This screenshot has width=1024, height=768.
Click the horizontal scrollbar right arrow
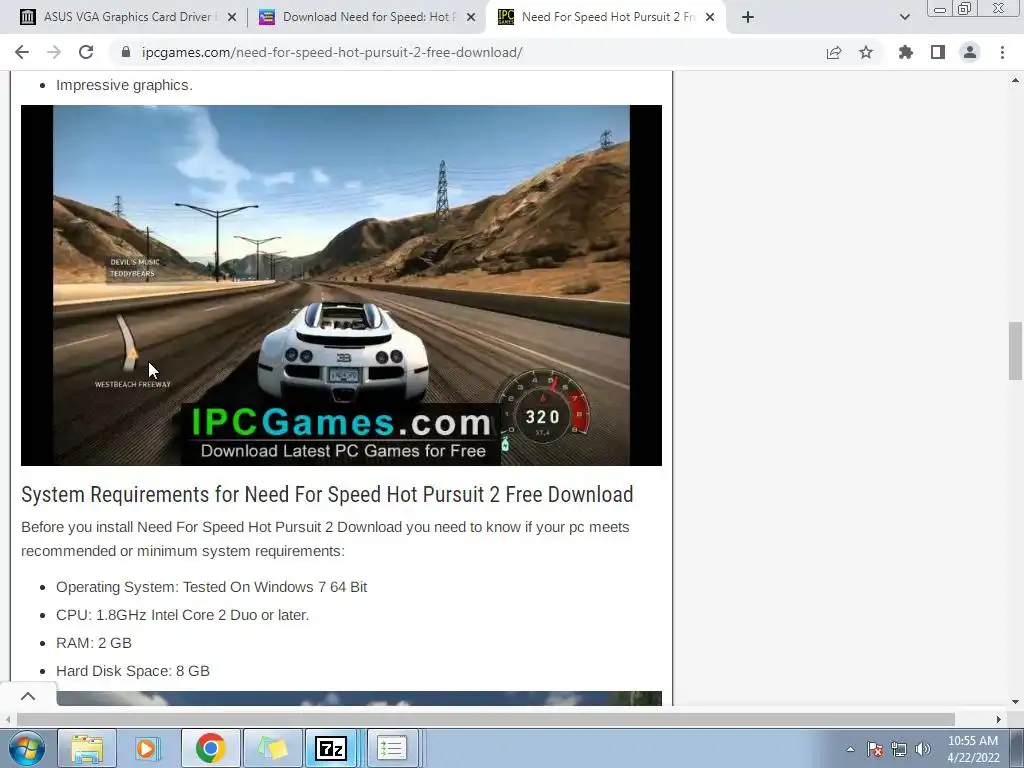(x=999, y=719)
